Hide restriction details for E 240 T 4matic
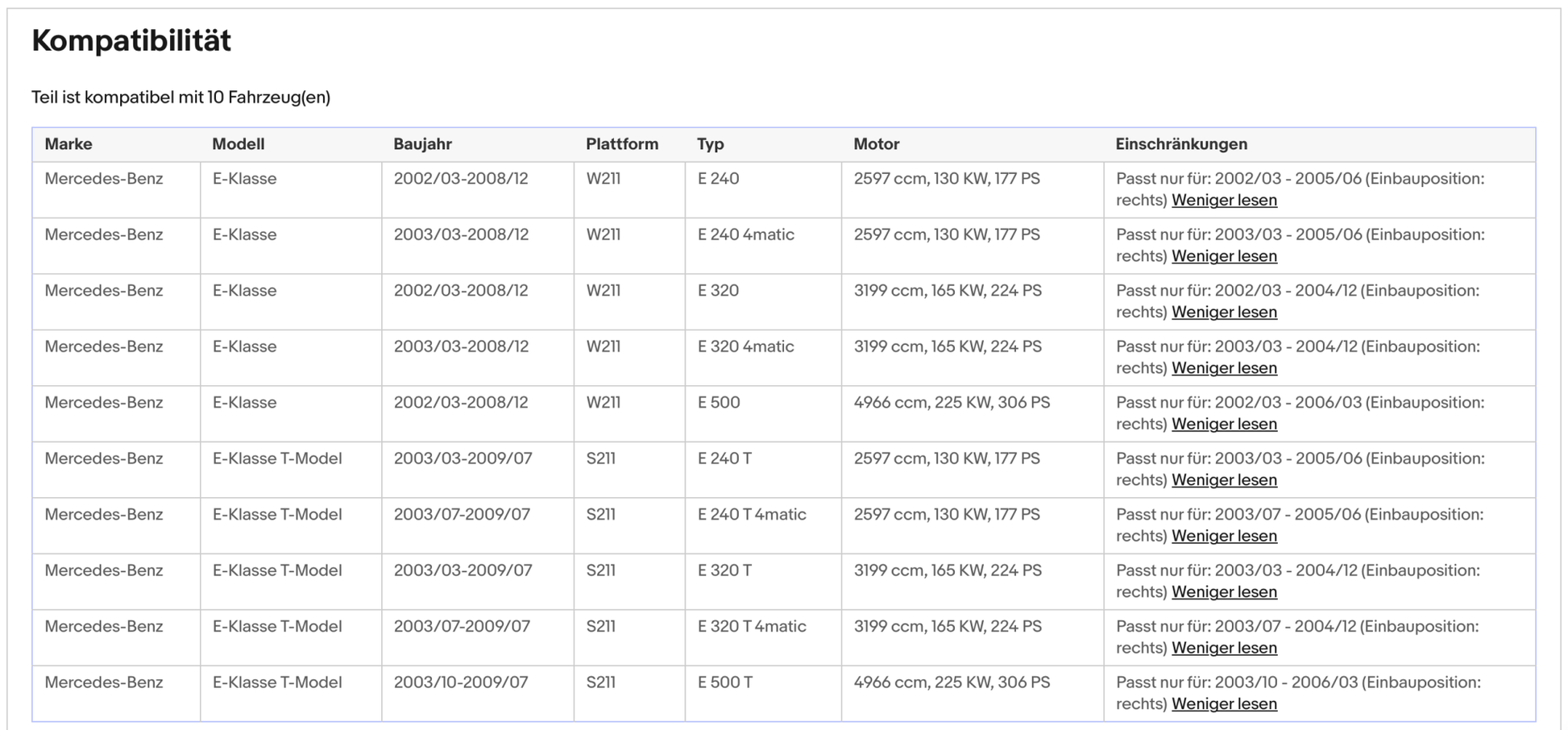Viewport: 1568px width, 730px height. coord(1223,536)
